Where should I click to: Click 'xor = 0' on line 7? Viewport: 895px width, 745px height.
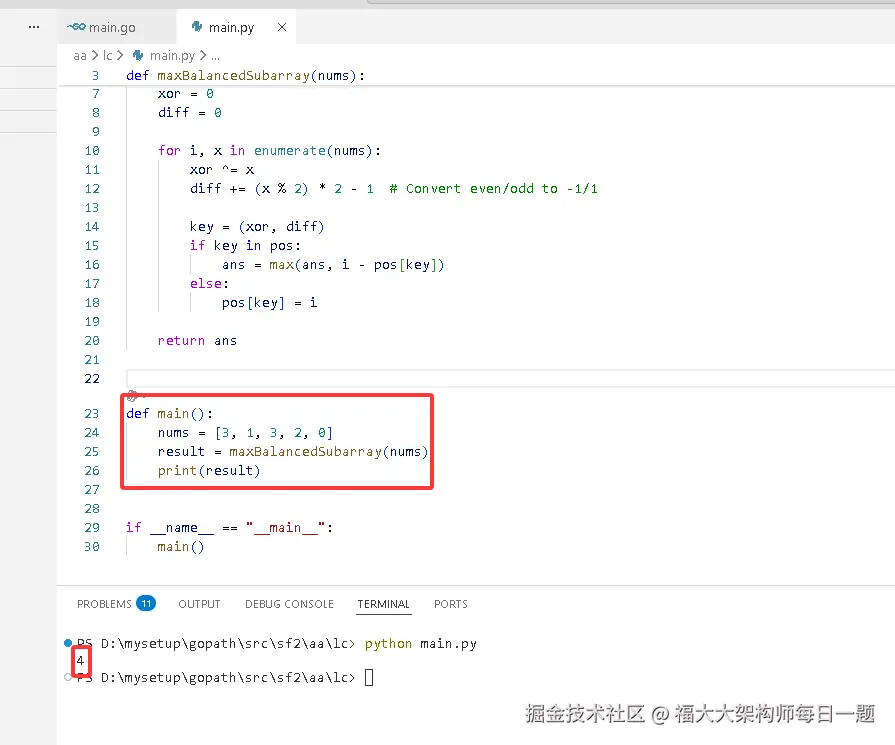tap(186, 94)
